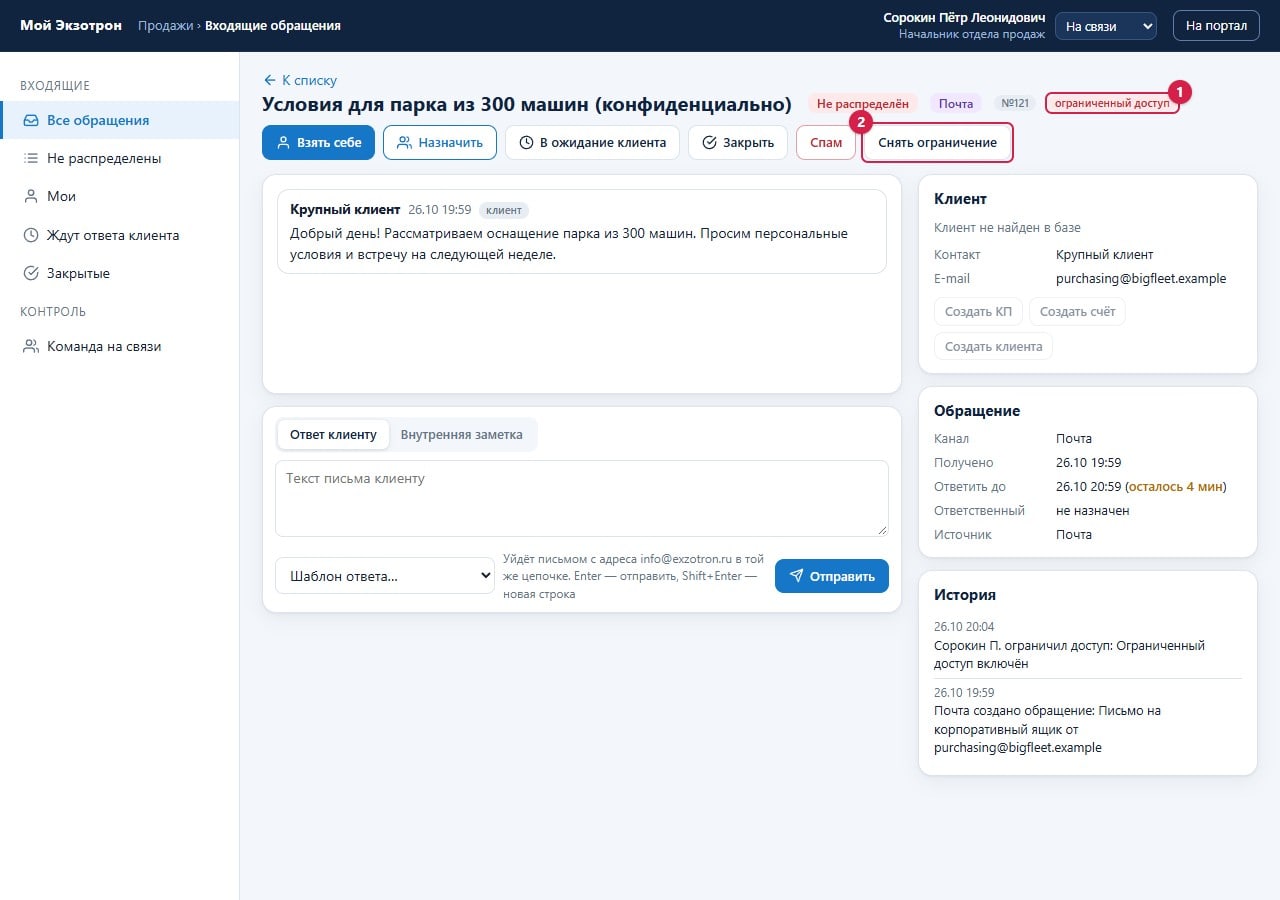Click the не назначен responsible value

[x=1093, y=511]
